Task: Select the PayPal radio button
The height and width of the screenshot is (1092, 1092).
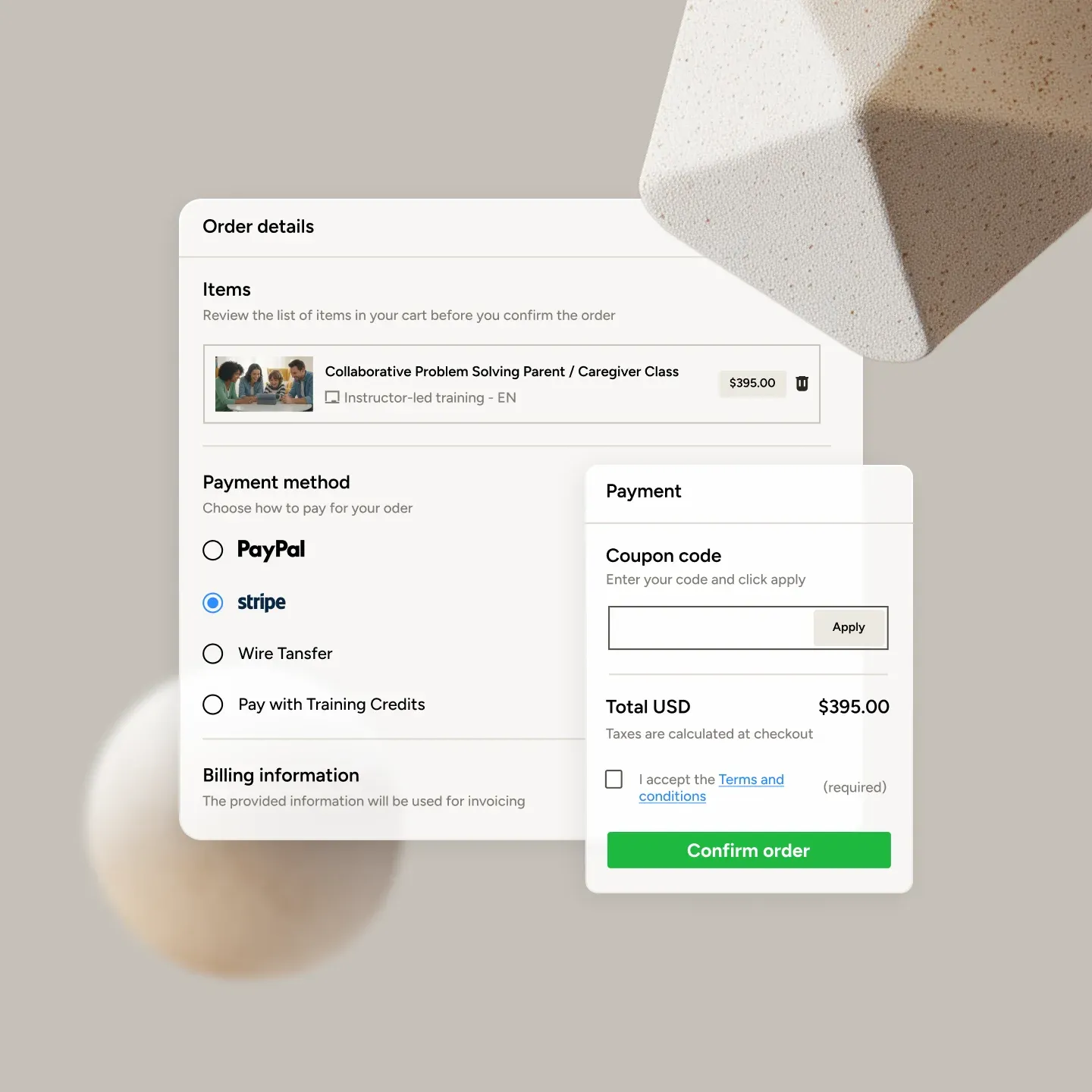Action: [213, 550]
